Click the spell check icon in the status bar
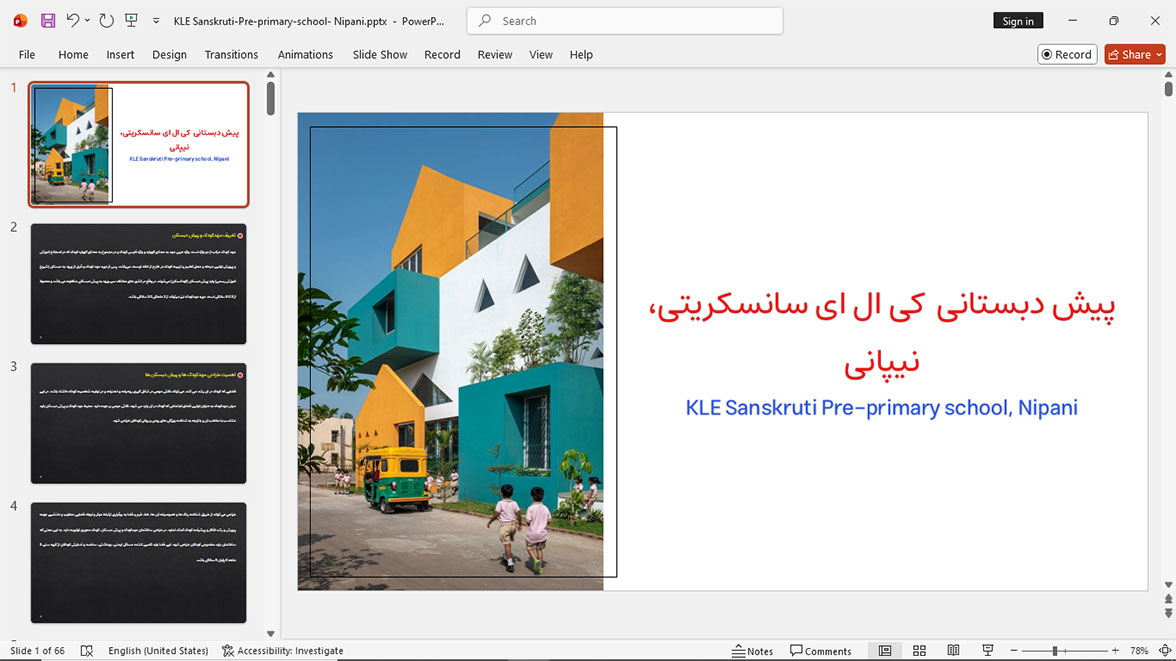The image size is (1176, 661). (87, 650)
